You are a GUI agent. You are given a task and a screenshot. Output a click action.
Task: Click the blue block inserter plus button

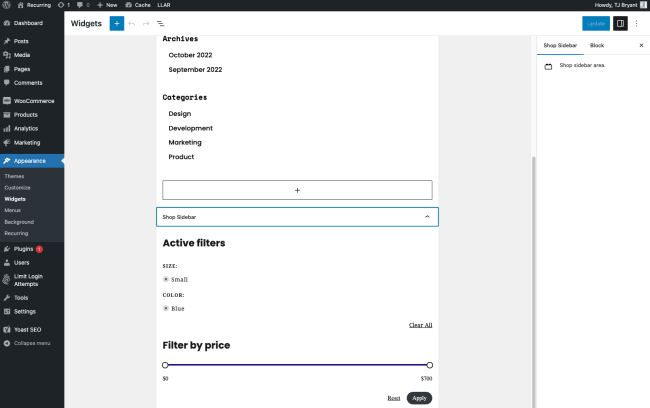point(117,22)
